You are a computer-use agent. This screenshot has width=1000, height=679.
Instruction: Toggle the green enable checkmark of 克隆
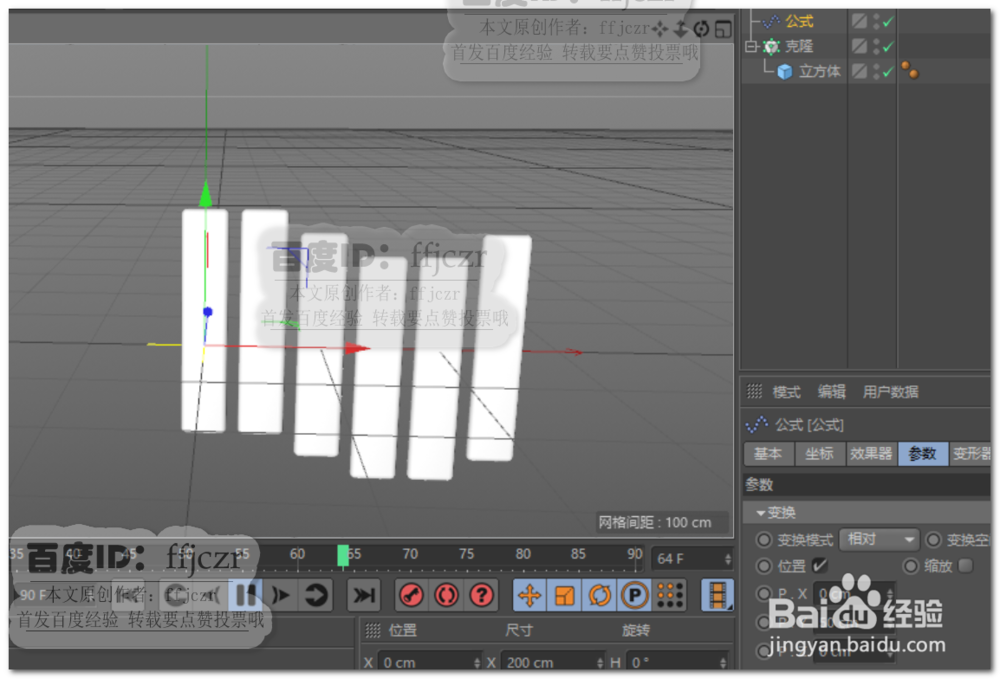pos(887,46)
